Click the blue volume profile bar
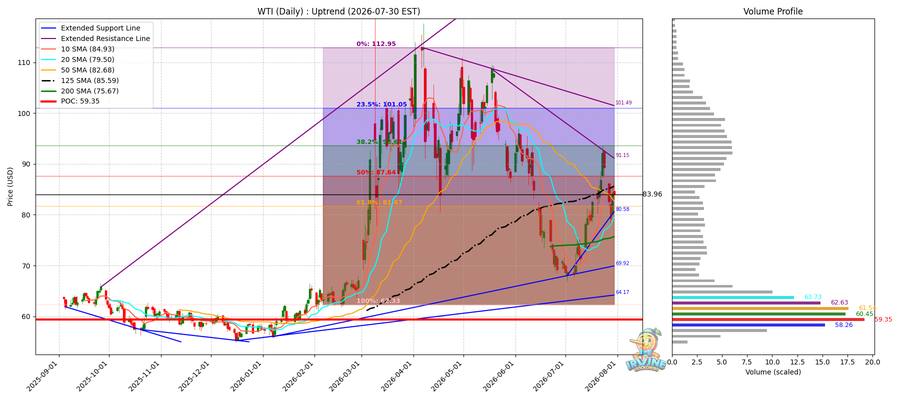Screen dimensions: 900x400 (748, 325)
